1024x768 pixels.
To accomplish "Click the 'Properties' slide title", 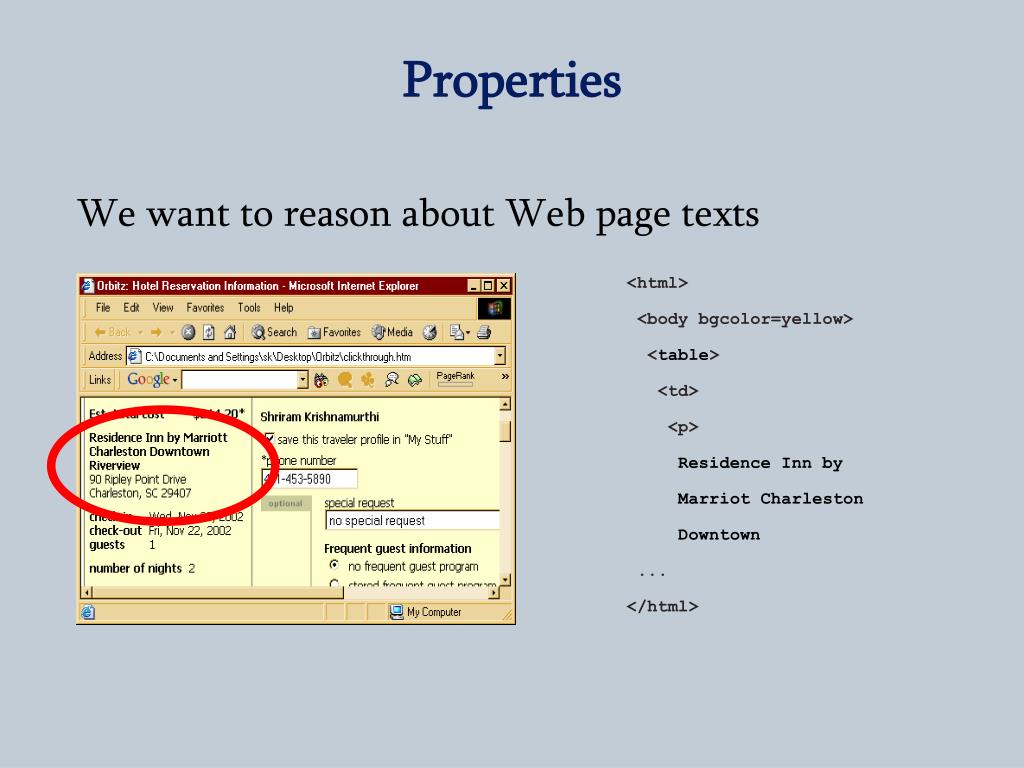I will pos(511,81).
